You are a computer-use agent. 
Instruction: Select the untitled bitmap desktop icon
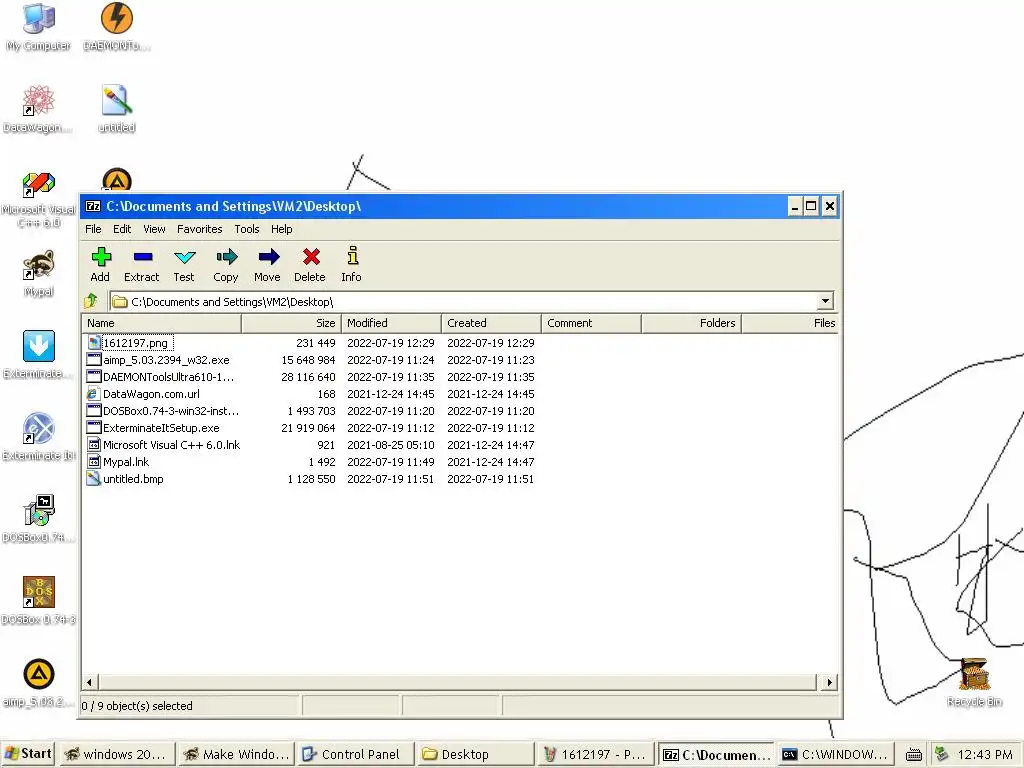[116, 101]
